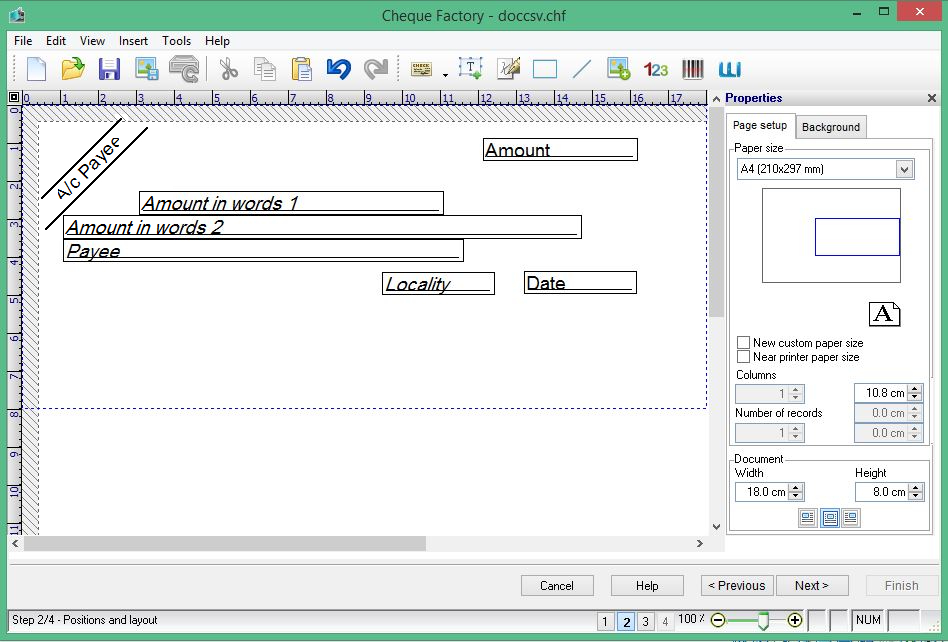Increase the 10.8 cm spinner value
This screenshot has height=642, width=948.
915,389
